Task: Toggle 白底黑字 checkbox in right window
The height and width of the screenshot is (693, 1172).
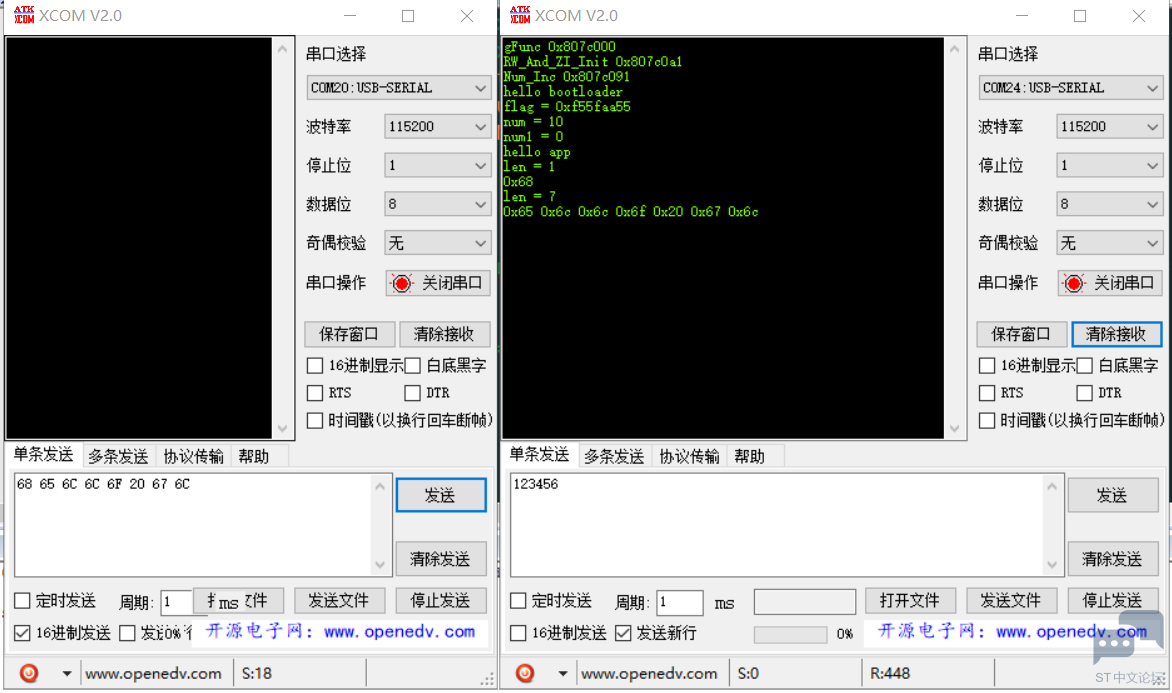Action: point(1084,366)
